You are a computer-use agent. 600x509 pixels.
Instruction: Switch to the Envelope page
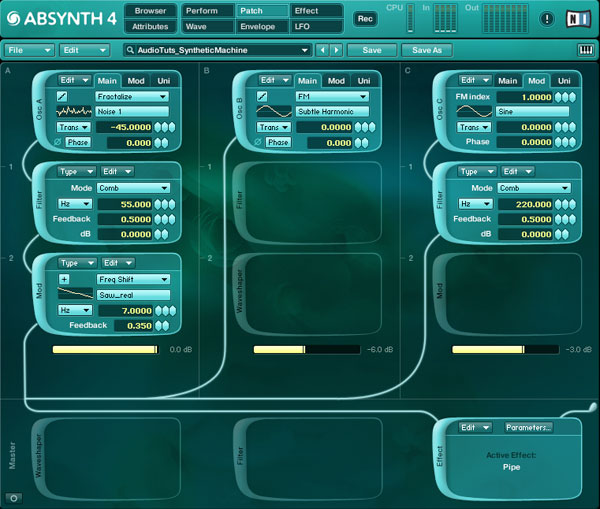[262, 26]
